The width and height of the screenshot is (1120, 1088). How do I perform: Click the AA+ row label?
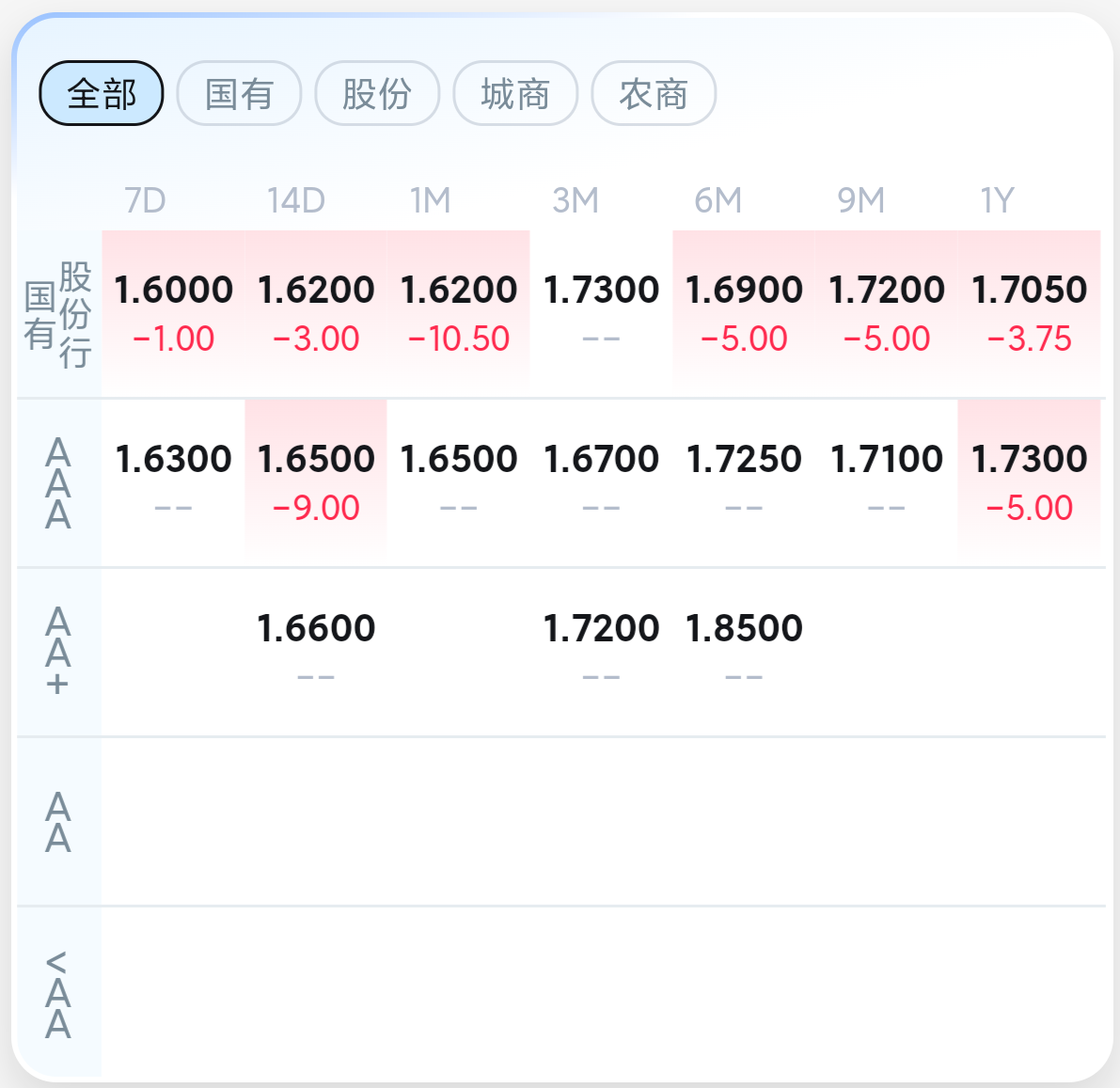click(x=58, y=652)
